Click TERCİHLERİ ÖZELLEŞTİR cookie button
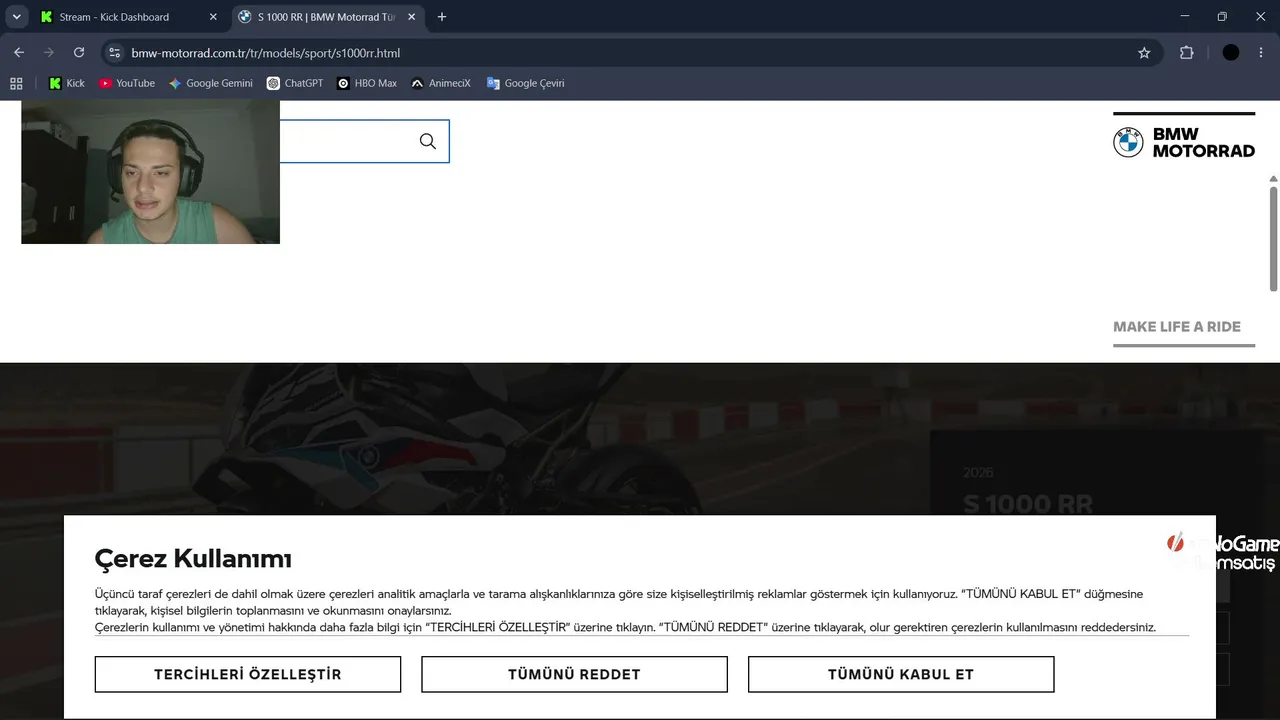The height and width of the screenshot is (720, 1280). (248, 674)
